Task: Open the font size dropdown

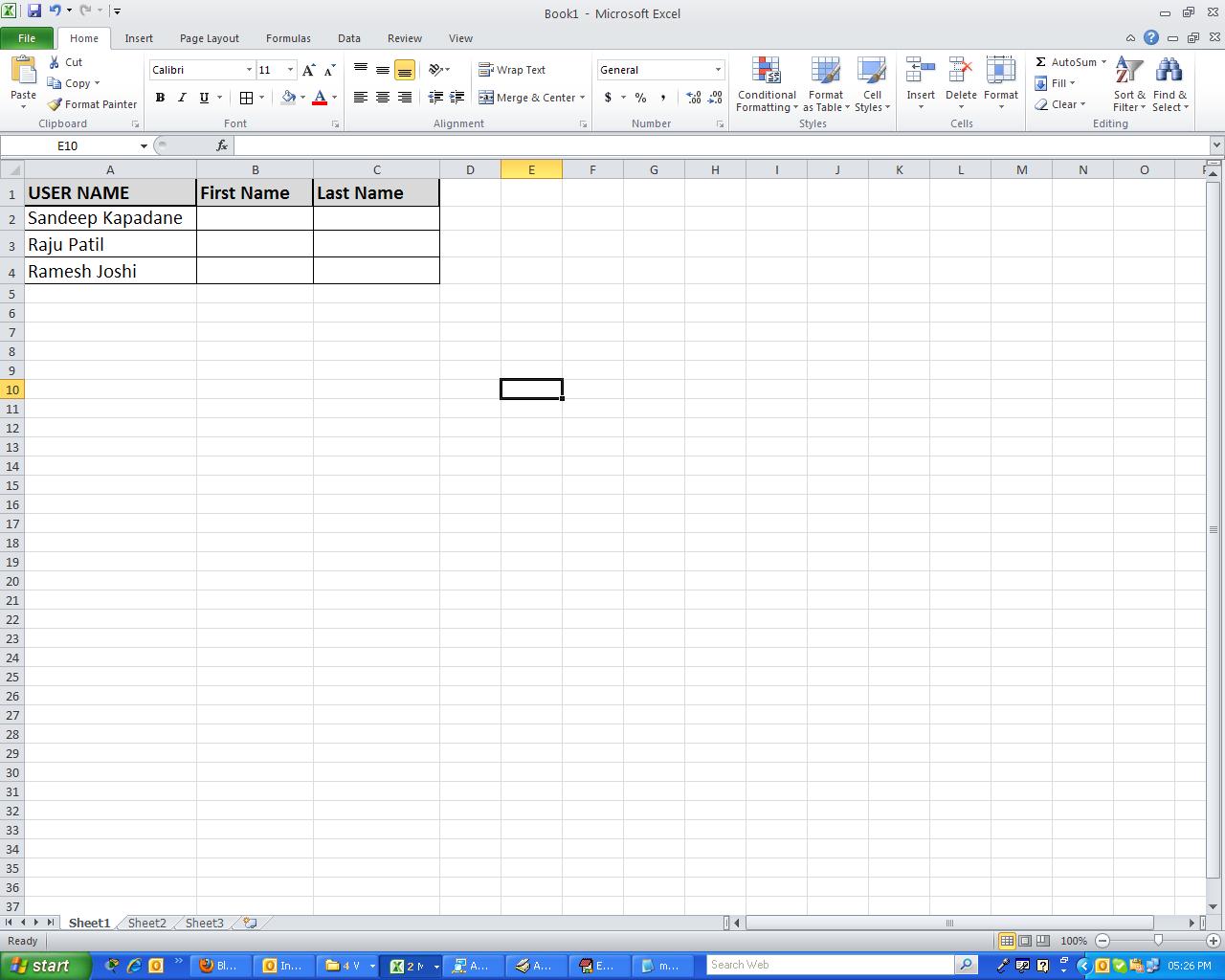Action: point(290,70)
